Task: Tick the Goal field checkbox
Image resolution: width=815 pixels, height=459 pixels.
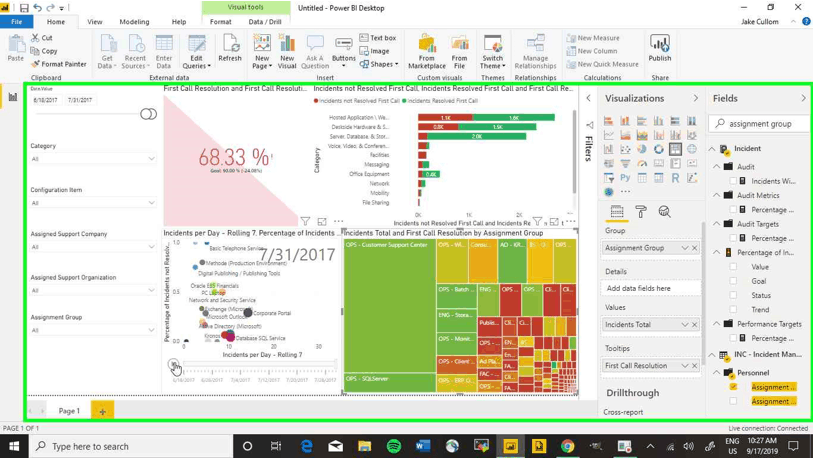Action: click(733, 281)
